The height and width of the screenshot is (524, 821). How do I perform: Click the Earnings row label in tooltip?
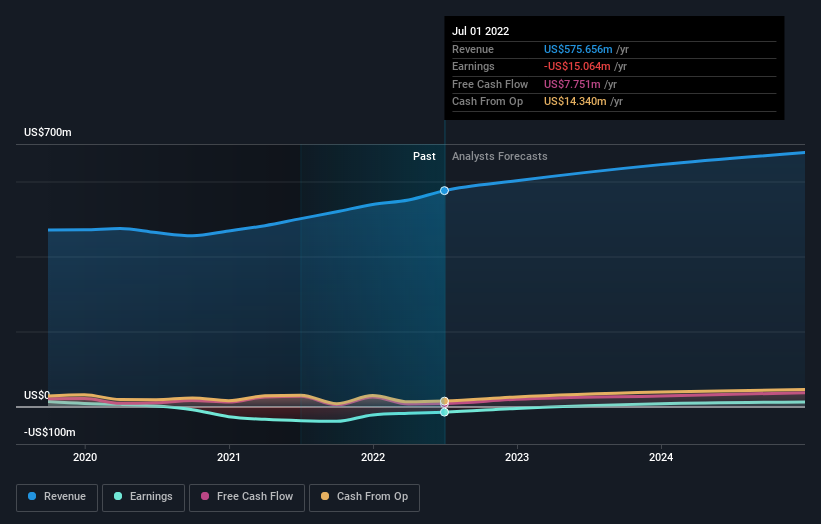[x=473, y=66]
